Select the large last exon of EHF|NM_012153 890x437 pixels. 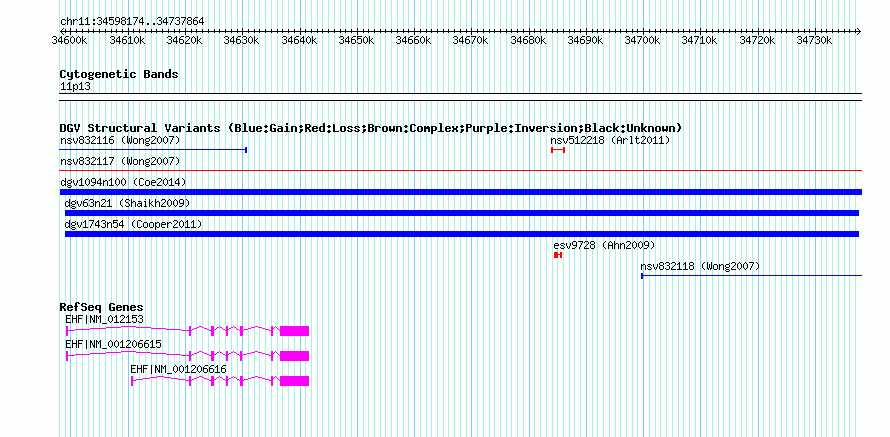(x=295, y=331)
